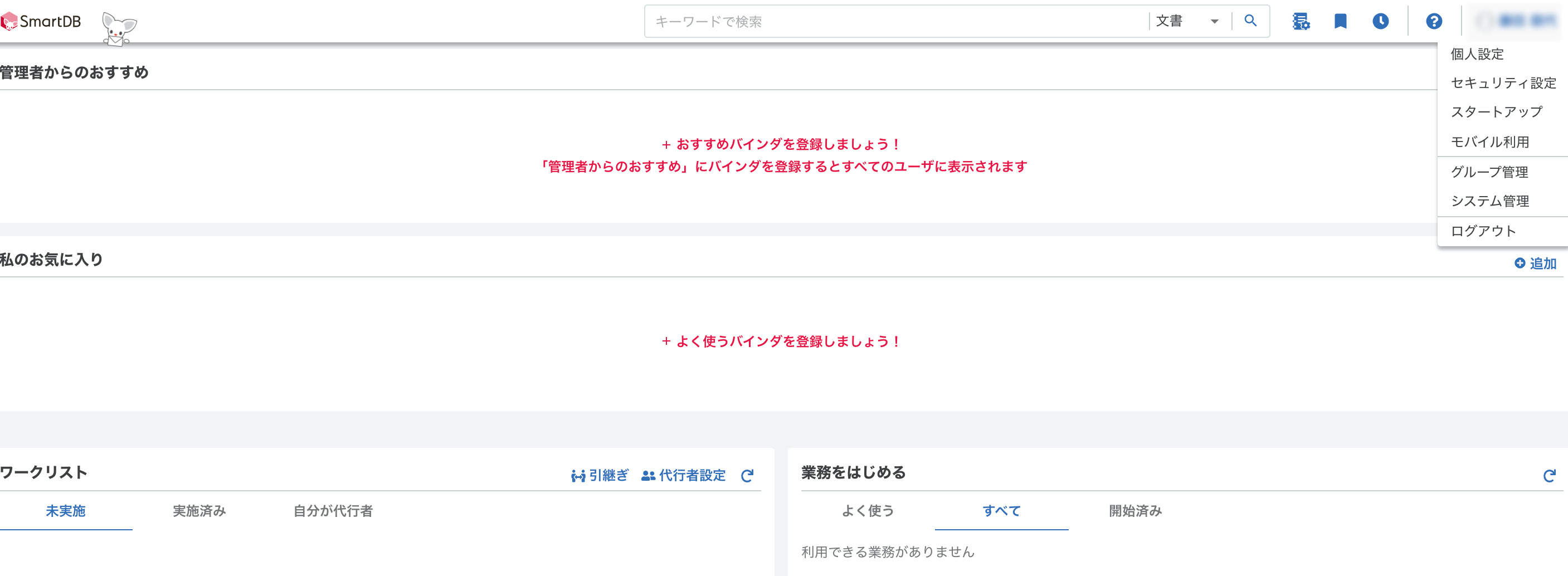Viewport: 1568px width, 576px height.
Task: Click the mascot character icon
Action: pos(118,28)
